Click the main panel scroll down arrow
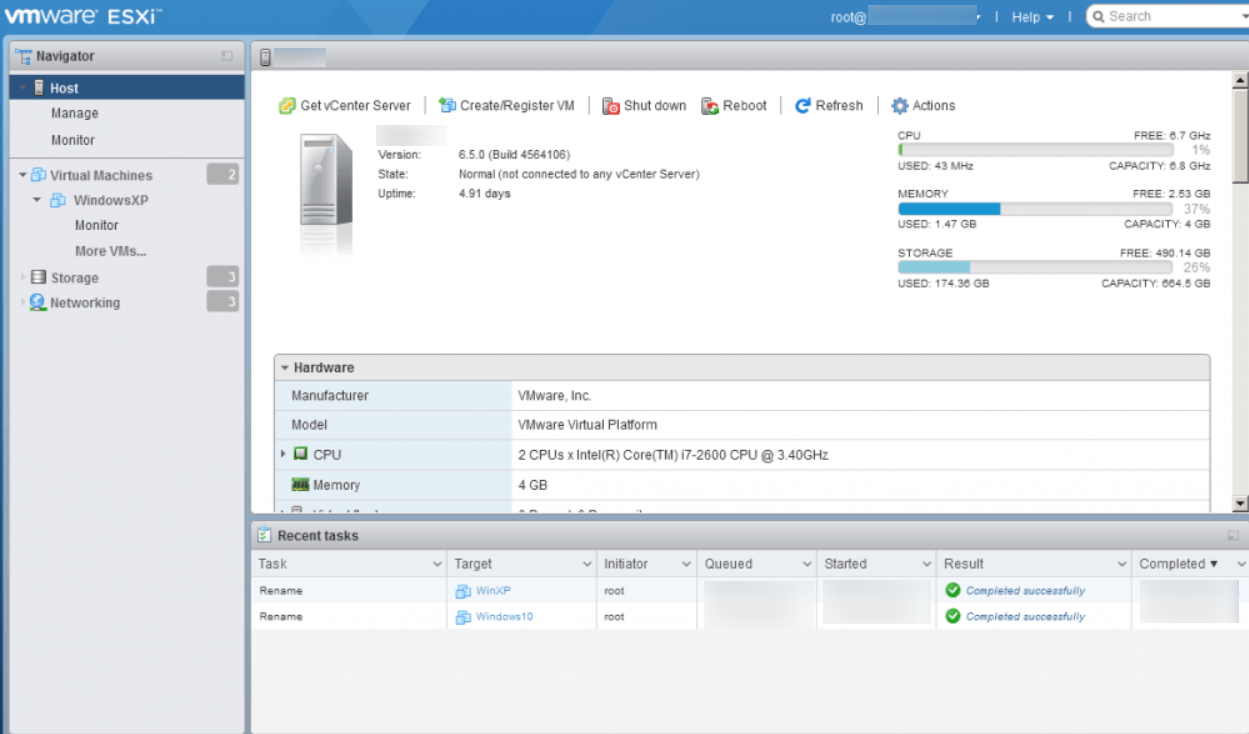1249x734 pixels. point(1241,504)
